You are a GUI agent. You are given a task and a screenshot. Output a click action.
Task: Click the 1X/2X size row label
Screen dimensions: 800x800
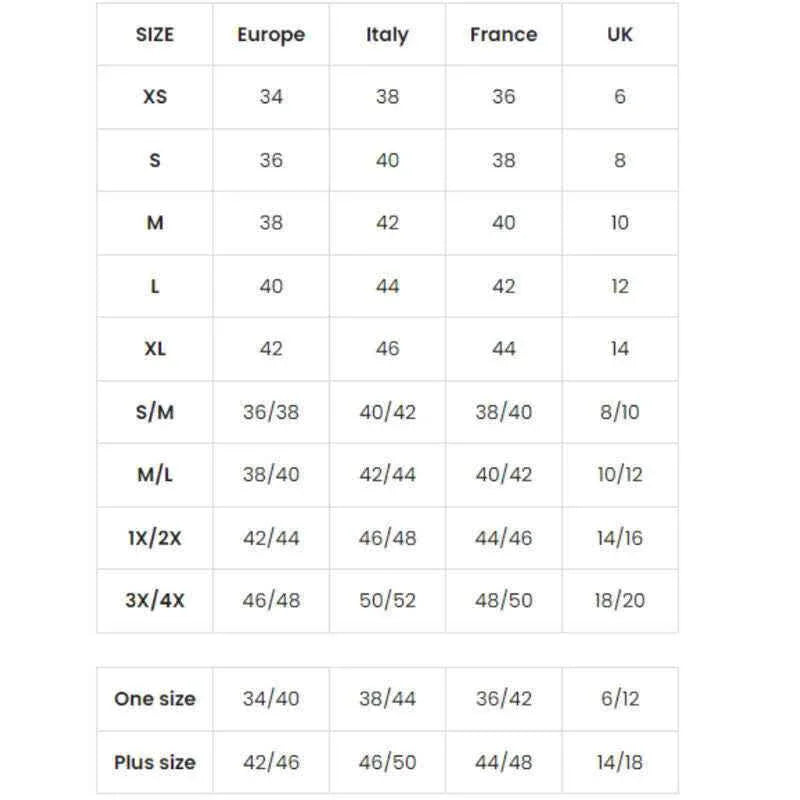155,538
